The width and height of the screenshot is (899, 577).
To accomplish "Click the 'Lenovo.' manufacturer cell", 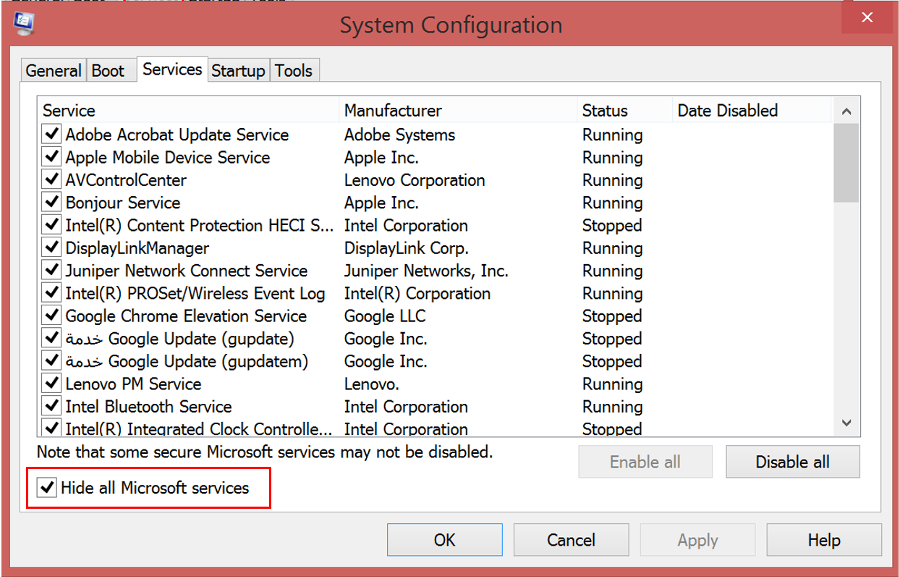I will click(372, 384).
